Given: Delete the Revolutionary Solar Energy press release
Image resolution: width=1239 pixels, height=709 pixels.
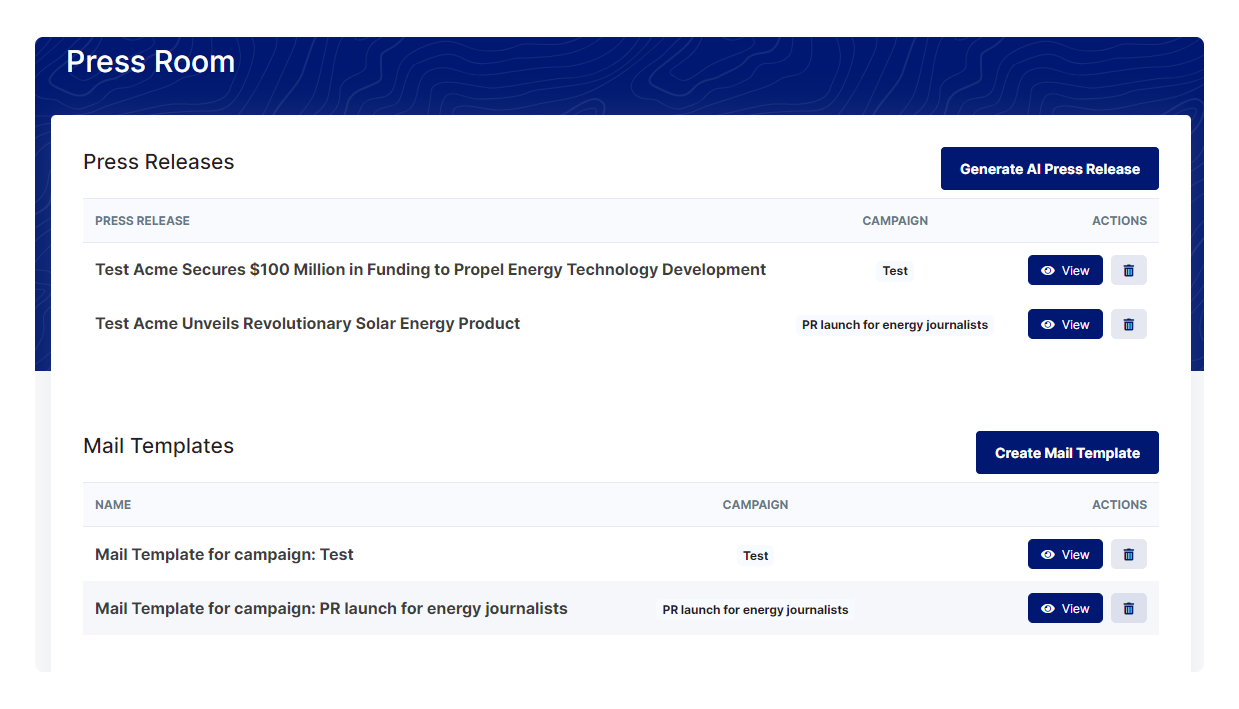Looking at the screenshot, I should coord(1128,324).
